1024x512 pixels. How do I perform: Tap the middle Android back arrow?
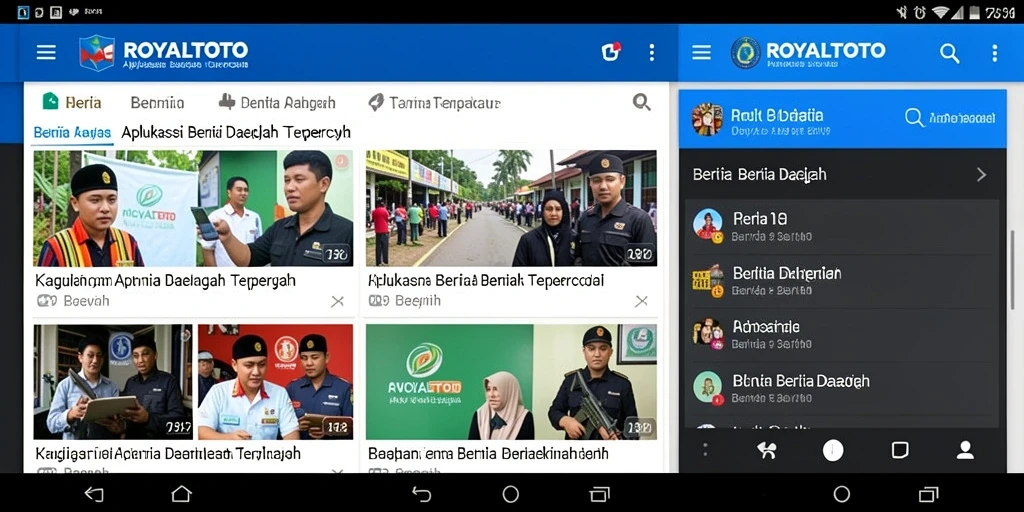pyautogui.click(x=422, y=494)
